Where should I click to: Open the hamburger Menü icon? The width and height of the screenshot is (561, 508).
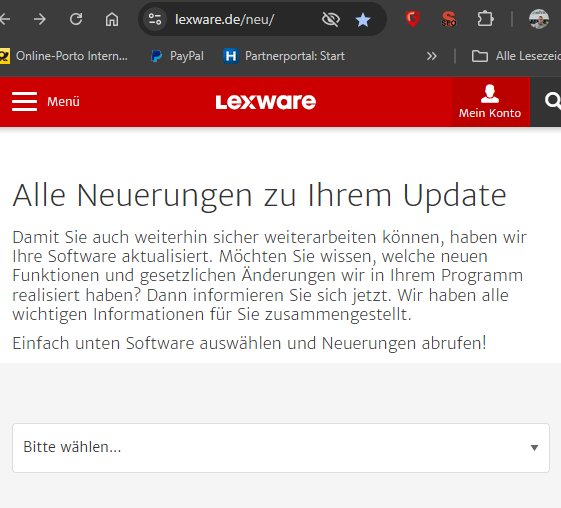(x=24, y=102)
